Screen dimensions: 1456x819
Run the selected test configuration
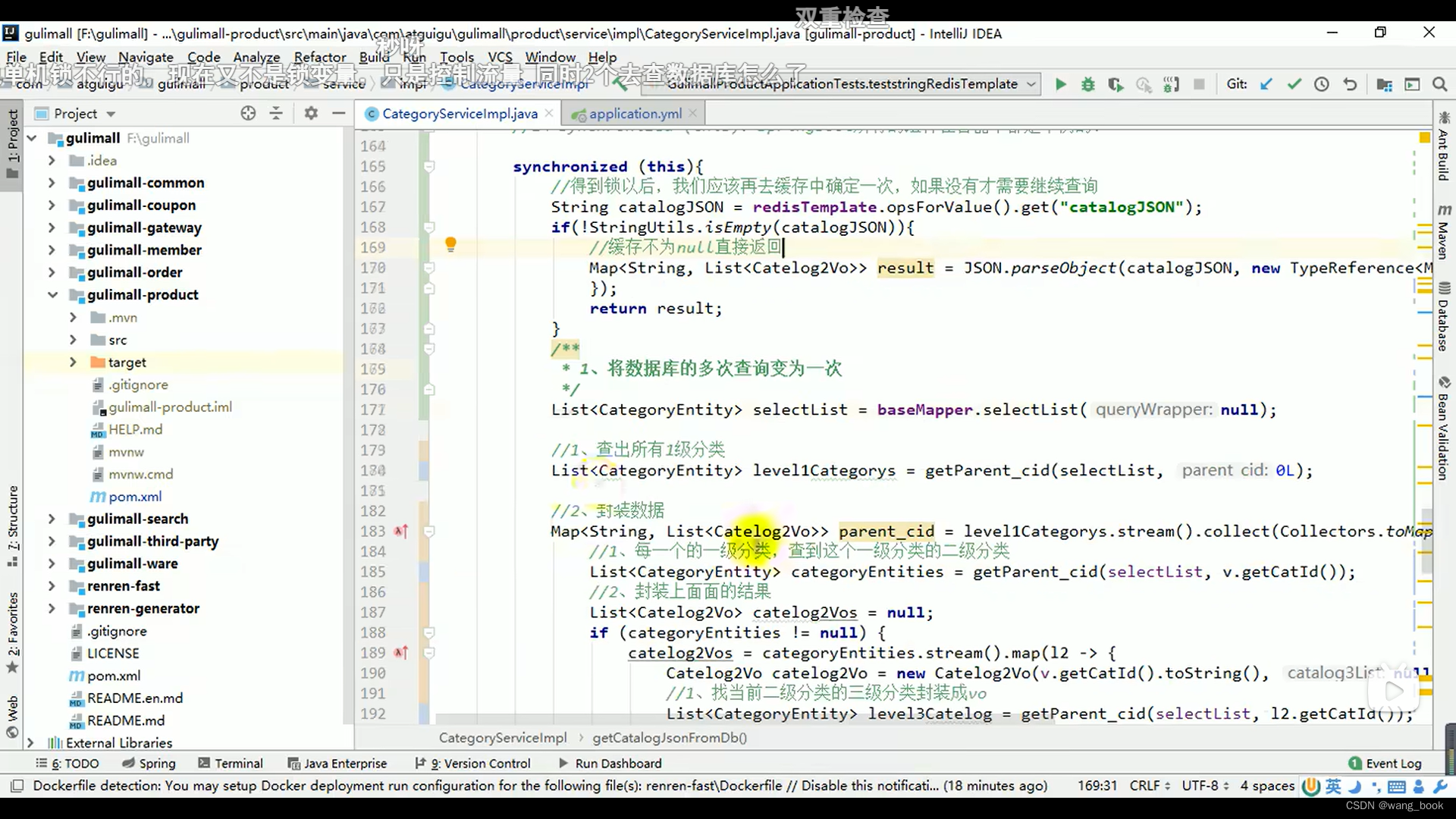pos(1061,84)
